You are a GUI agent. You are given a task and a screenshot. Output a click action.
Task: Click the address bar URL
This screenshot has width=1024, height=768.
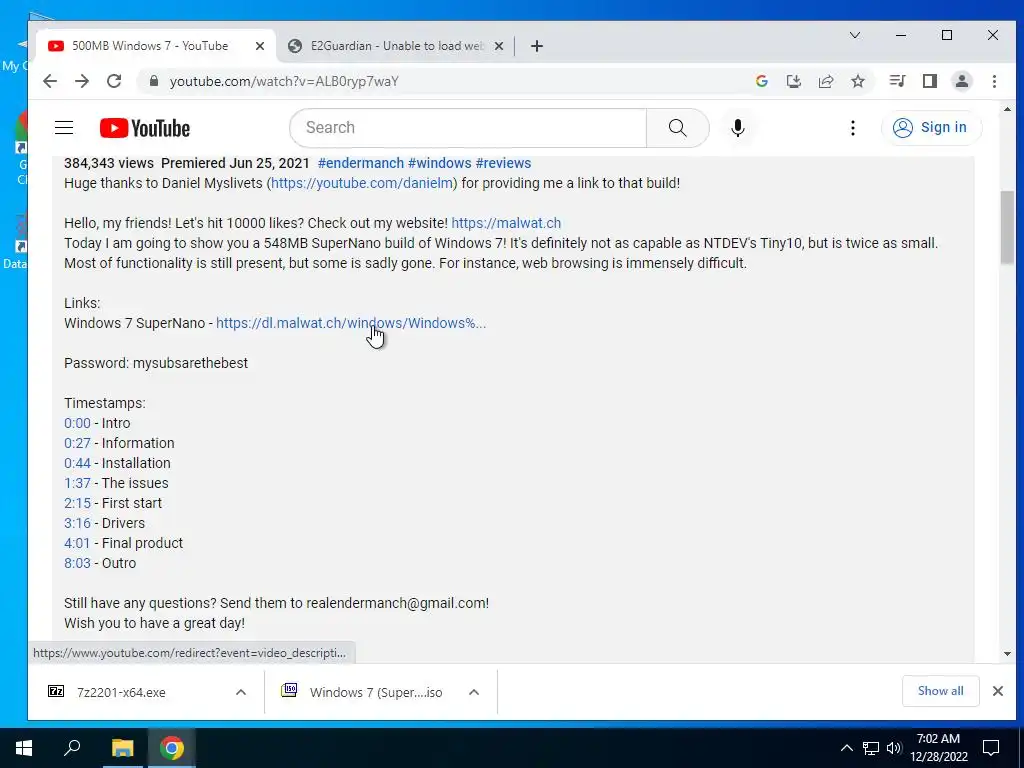pyautogui.click(x=284, y=81)
